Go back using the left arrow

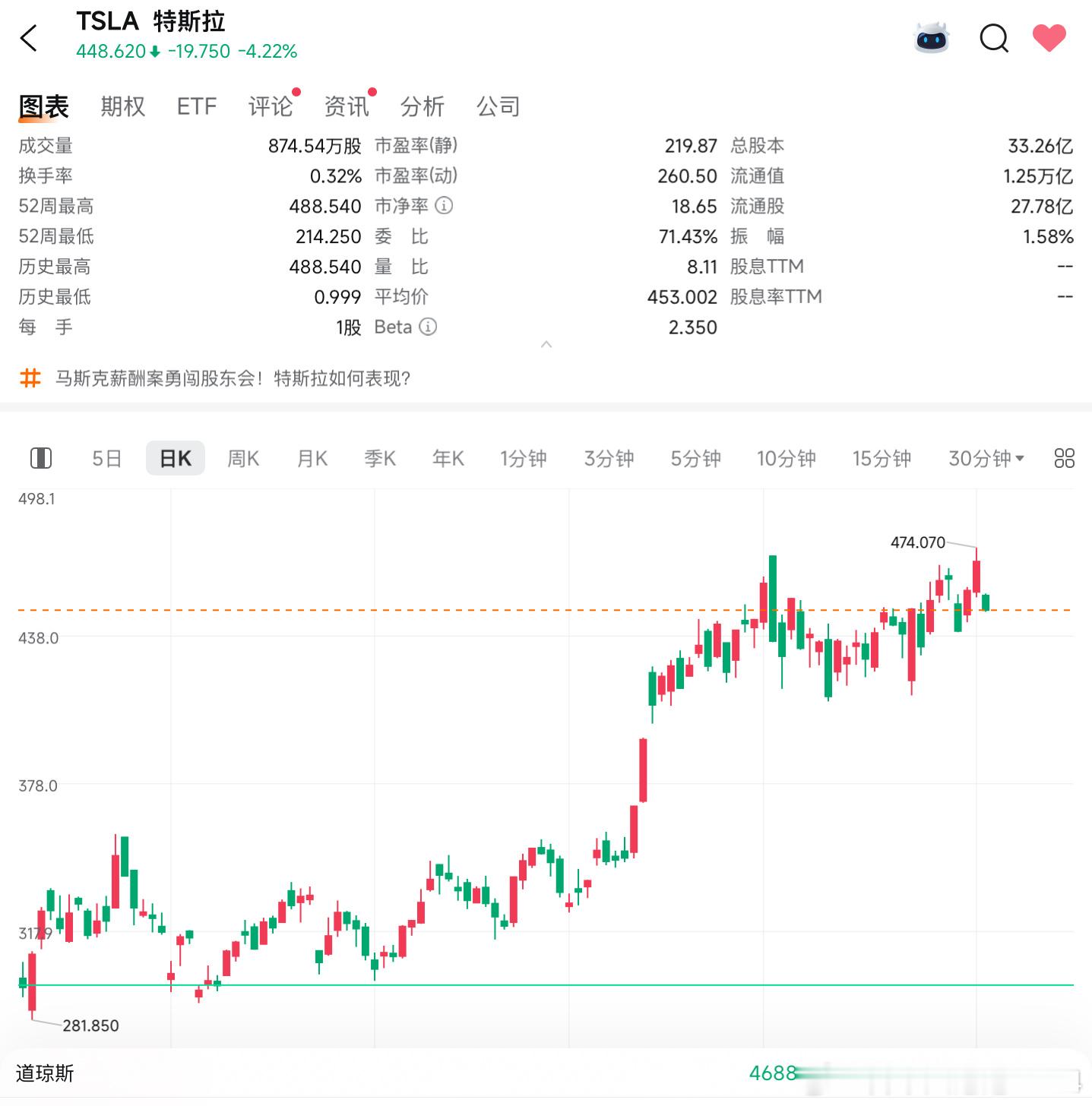pyautogui.click(x=29, y=38)
